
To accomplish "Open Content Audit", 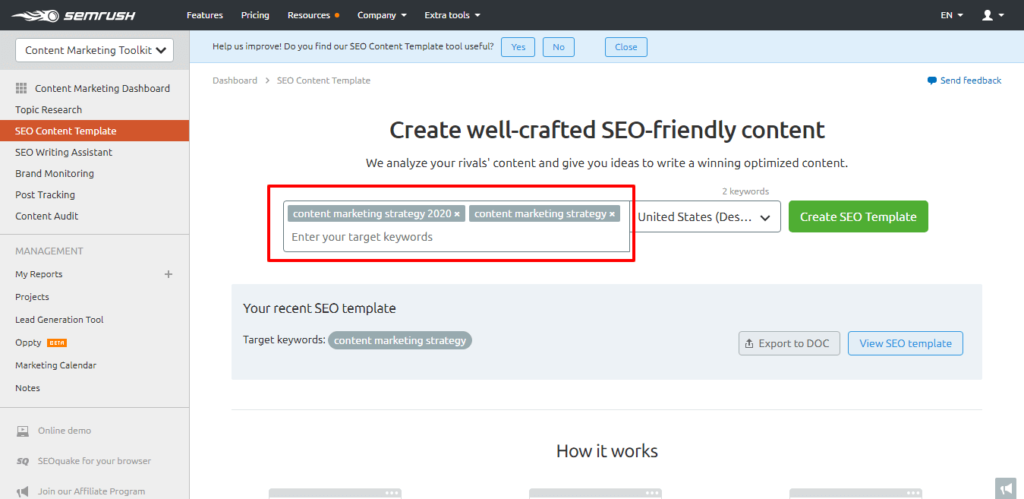I will point(47,216).
